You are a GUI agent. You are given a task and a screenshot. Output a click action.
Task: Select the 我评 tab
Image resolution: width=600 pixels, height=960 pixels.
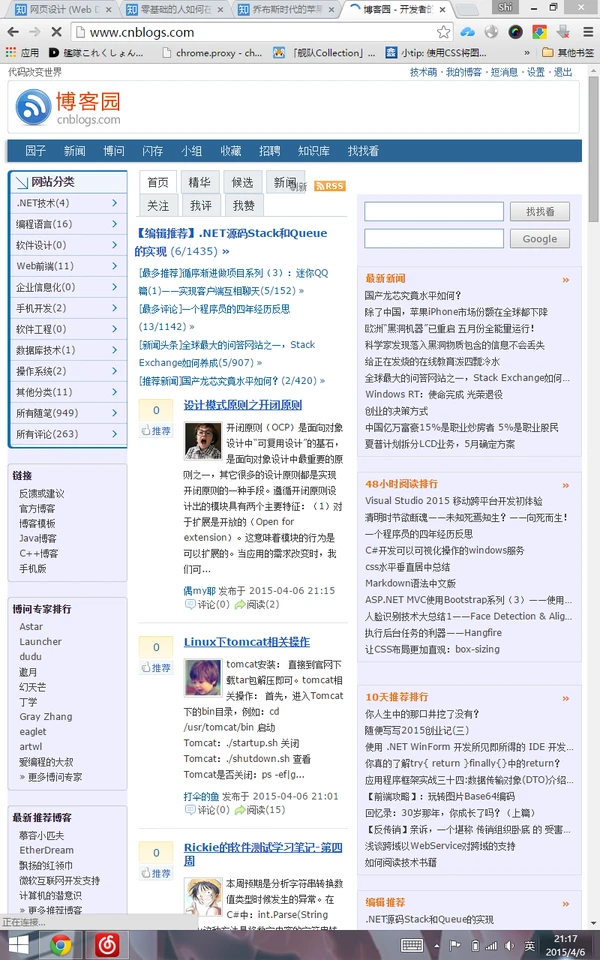200,206
